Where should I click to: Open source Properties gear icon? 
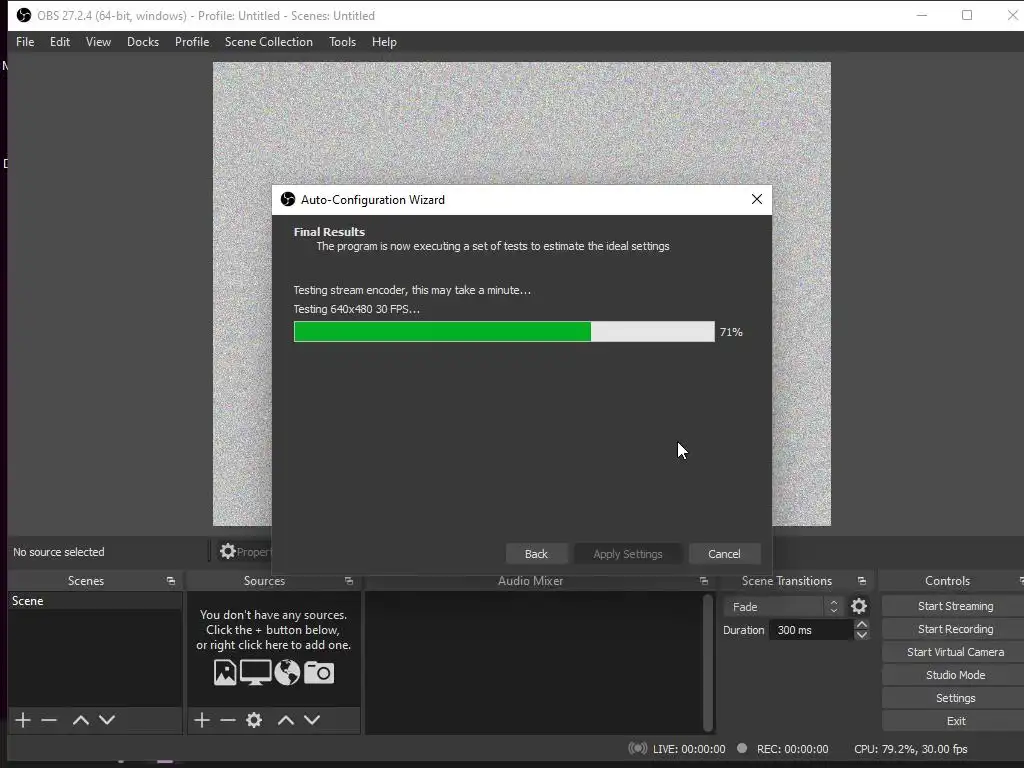[x=227, y=551]
